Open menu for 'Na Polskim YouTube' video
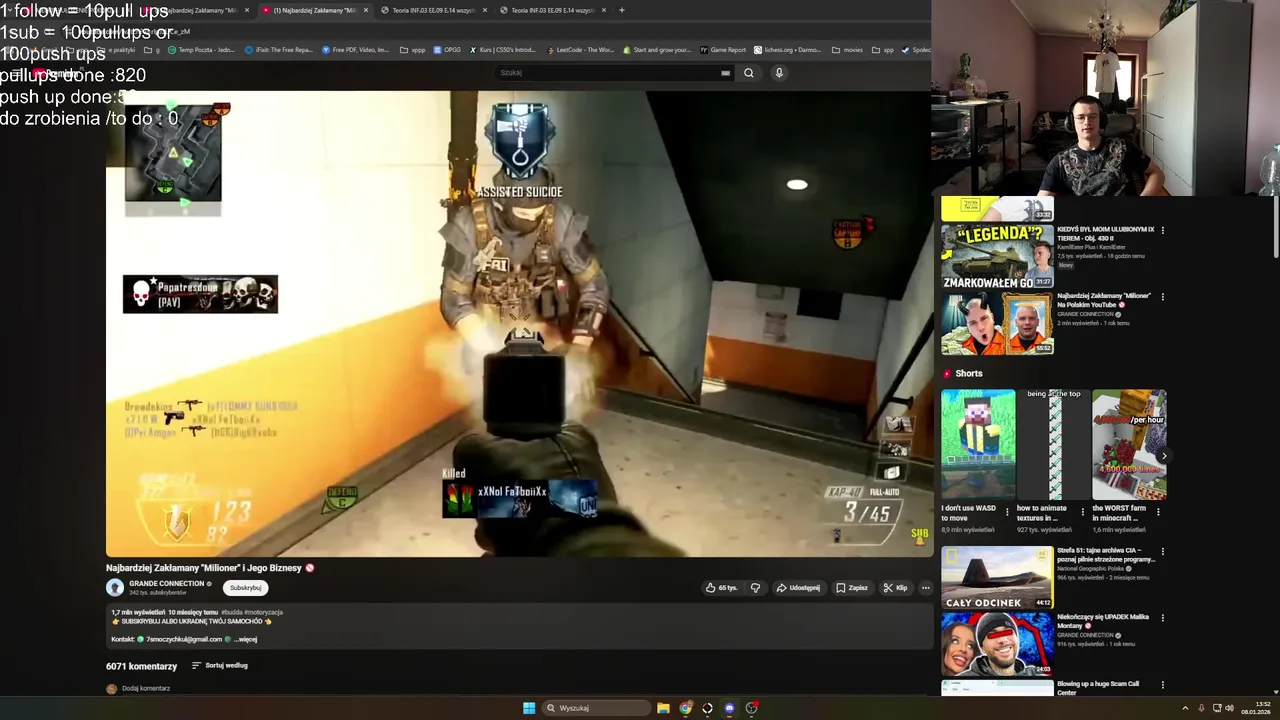1280x720 pixels. (1162, 297)
